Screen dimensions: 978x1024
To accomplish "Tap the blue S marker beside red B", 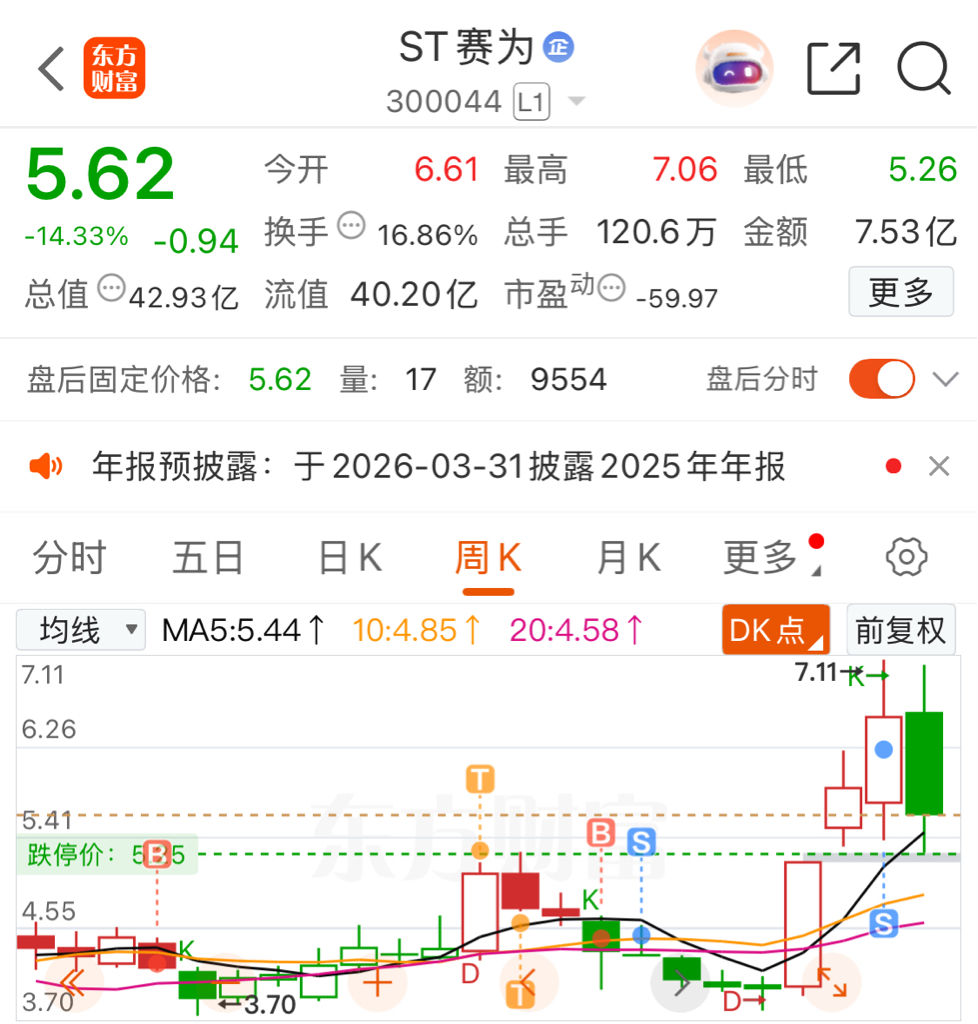I will point(641,842).
